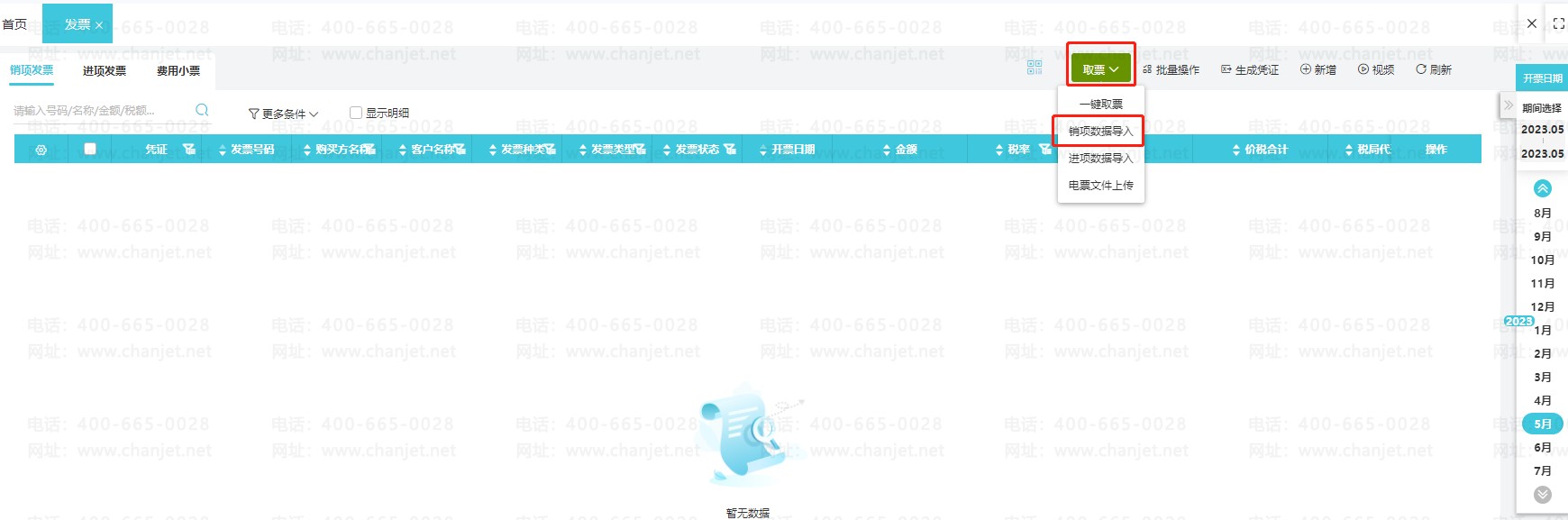The height and width of the screenshot is (520, 1568).
Task: Click the search magnifier icon
Action: (202, 110)
